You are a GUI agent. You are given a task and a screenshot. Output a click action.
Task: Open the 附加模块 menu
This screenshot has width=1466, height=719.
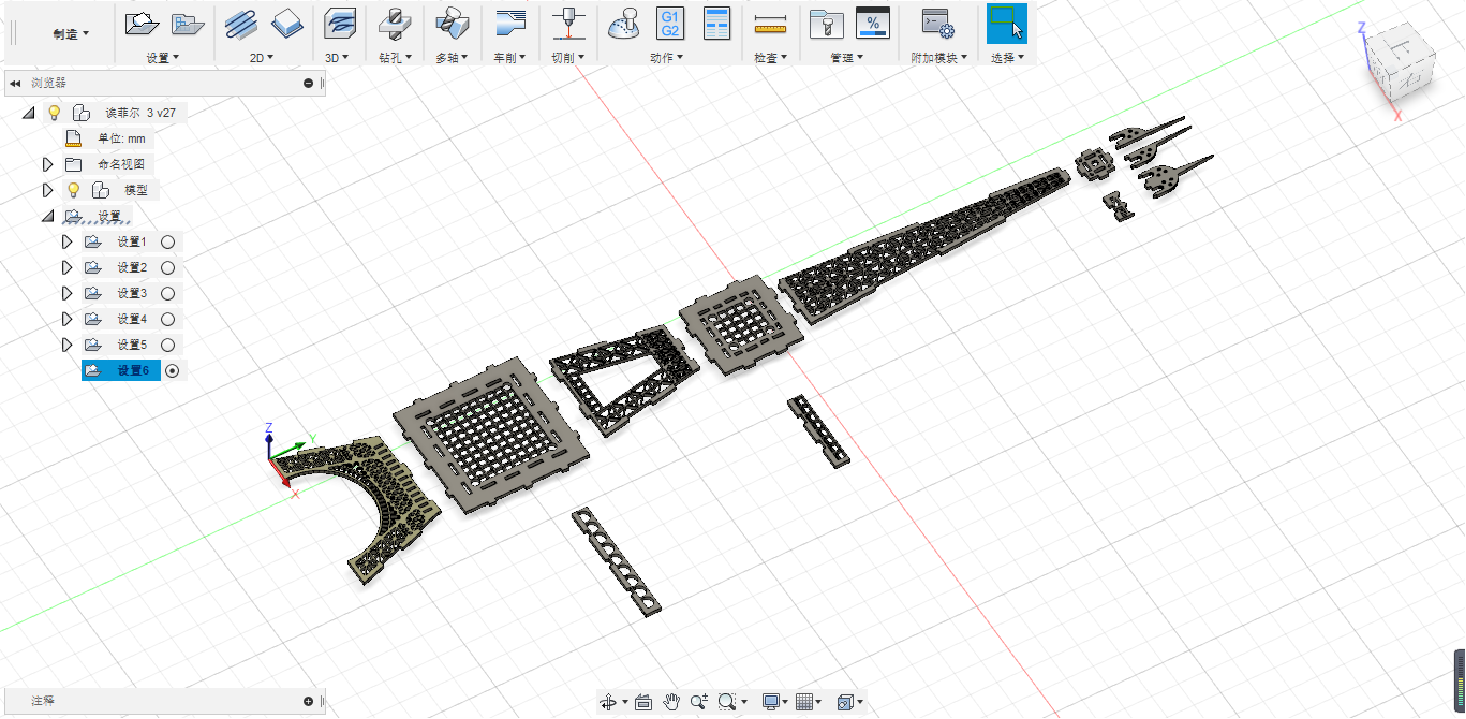pos(937,58)
